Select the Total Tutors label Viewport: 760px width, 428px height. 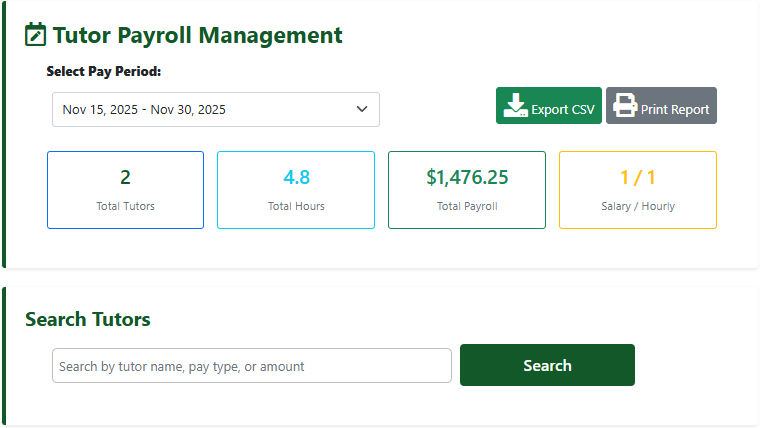pos(125,206)
